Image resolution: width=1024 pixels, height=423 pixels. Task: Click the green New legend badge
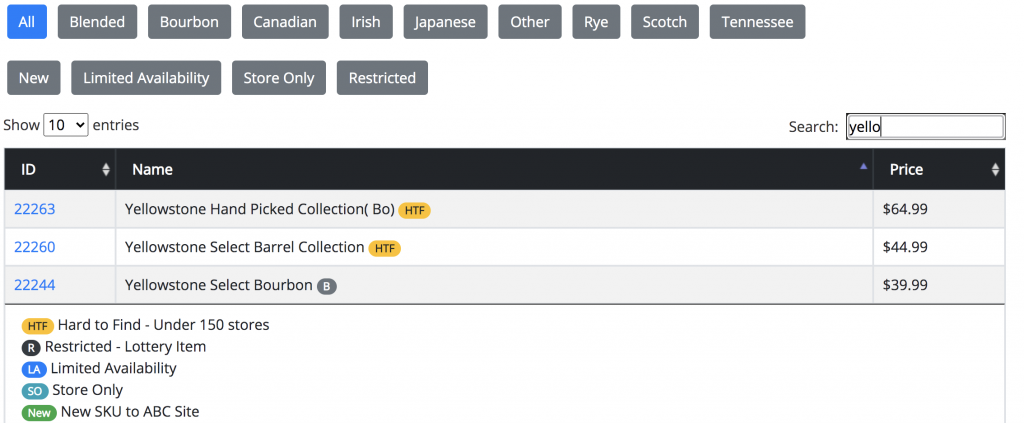(39, 412)
